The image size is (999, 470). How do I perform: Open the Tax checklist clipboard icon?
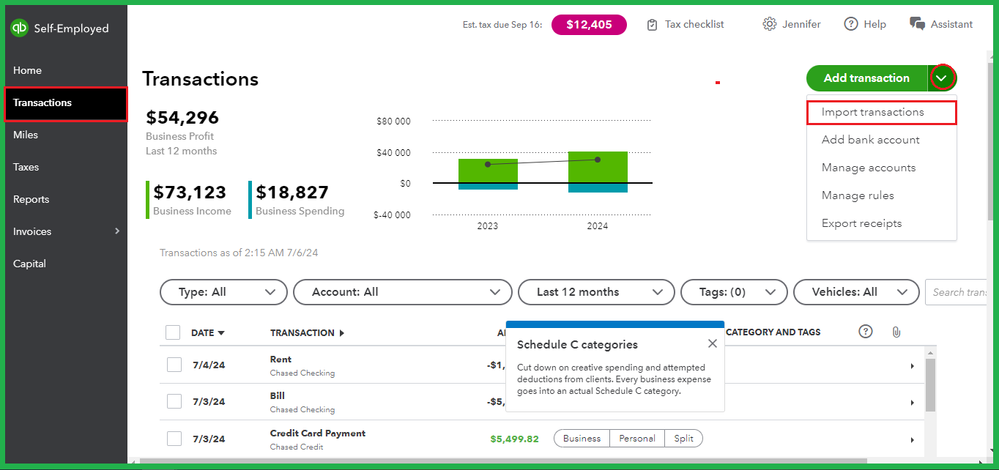[652, 25]
